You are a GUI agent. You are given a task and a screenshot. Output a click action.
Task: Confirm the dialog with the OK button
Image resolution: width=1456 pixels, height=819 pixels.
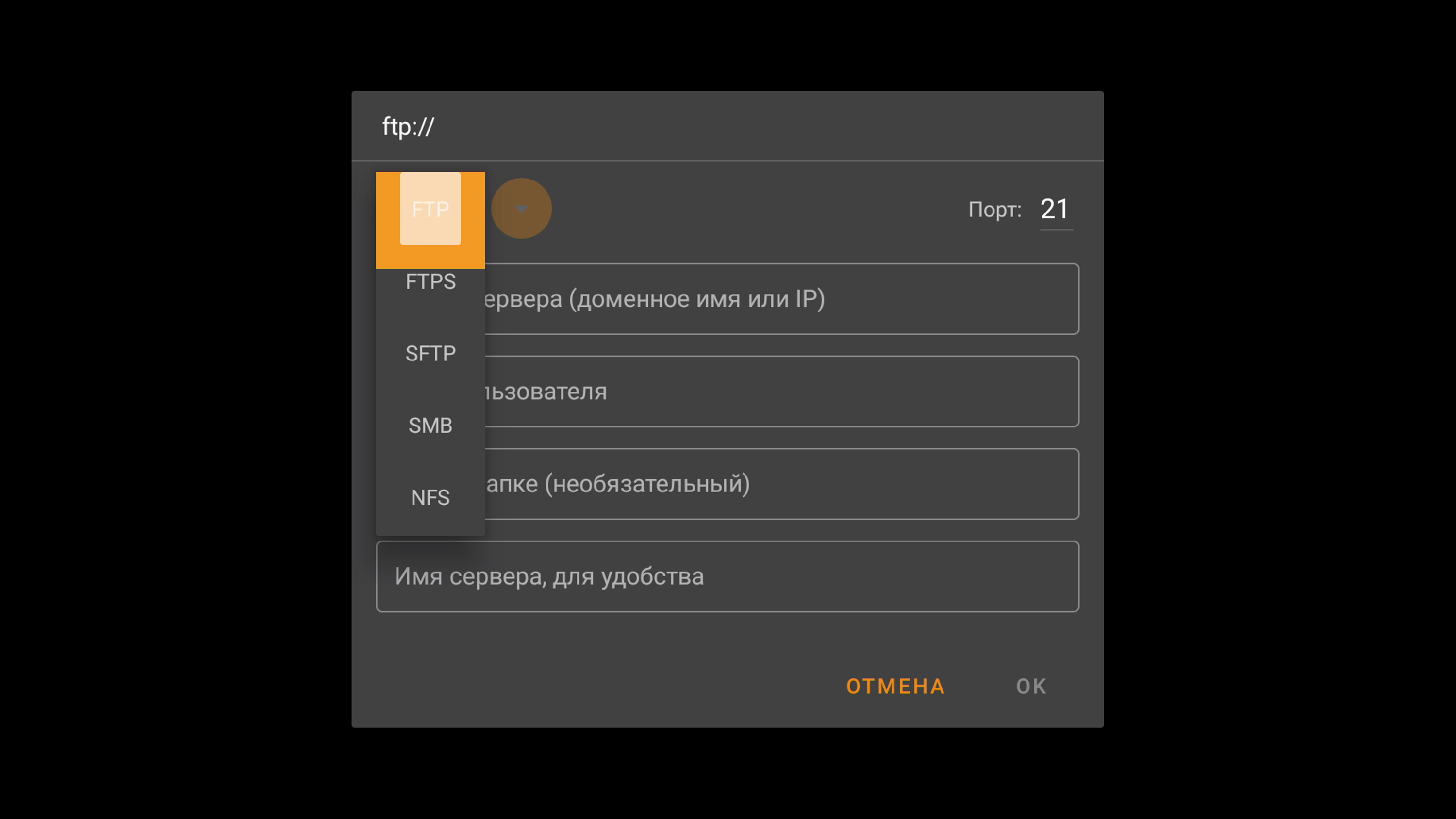click(1031, 686)
